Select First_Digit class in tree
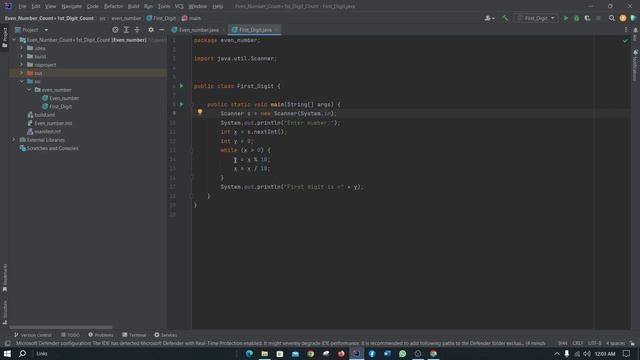640x360 pixels. pos(57,107)
